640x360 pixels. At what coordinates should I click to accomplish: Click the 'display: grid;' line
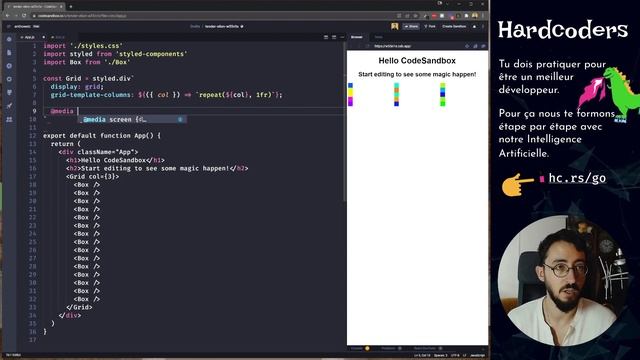point(77,87)
